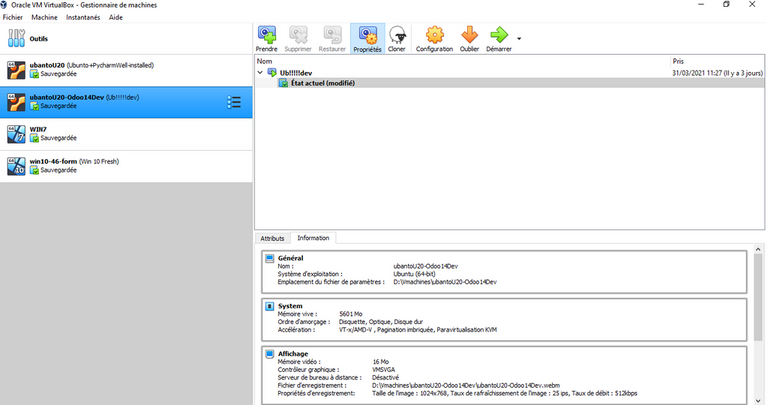The width and height of the screenshot is (768, 405).
Task: Click the Oublier orange arrow icon
Action: click(x=469, y=39)
